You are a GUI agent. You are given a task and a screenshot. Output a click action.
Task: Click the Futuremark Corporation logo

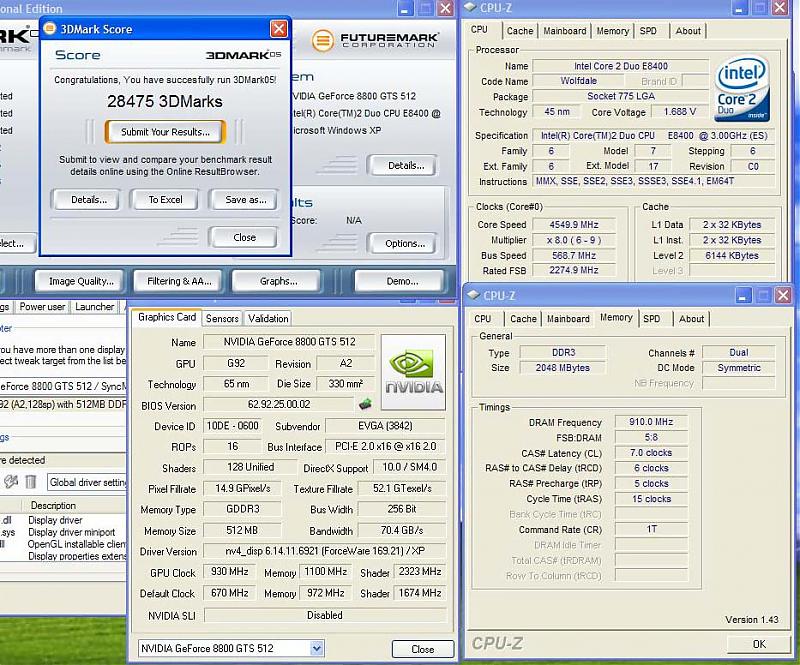375,40
